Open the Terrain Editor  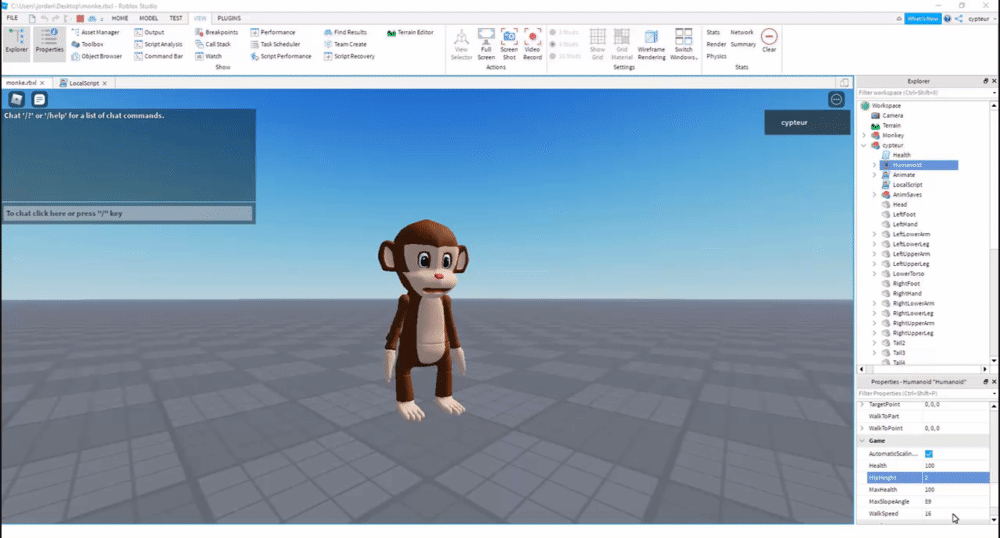pos(410,32)
